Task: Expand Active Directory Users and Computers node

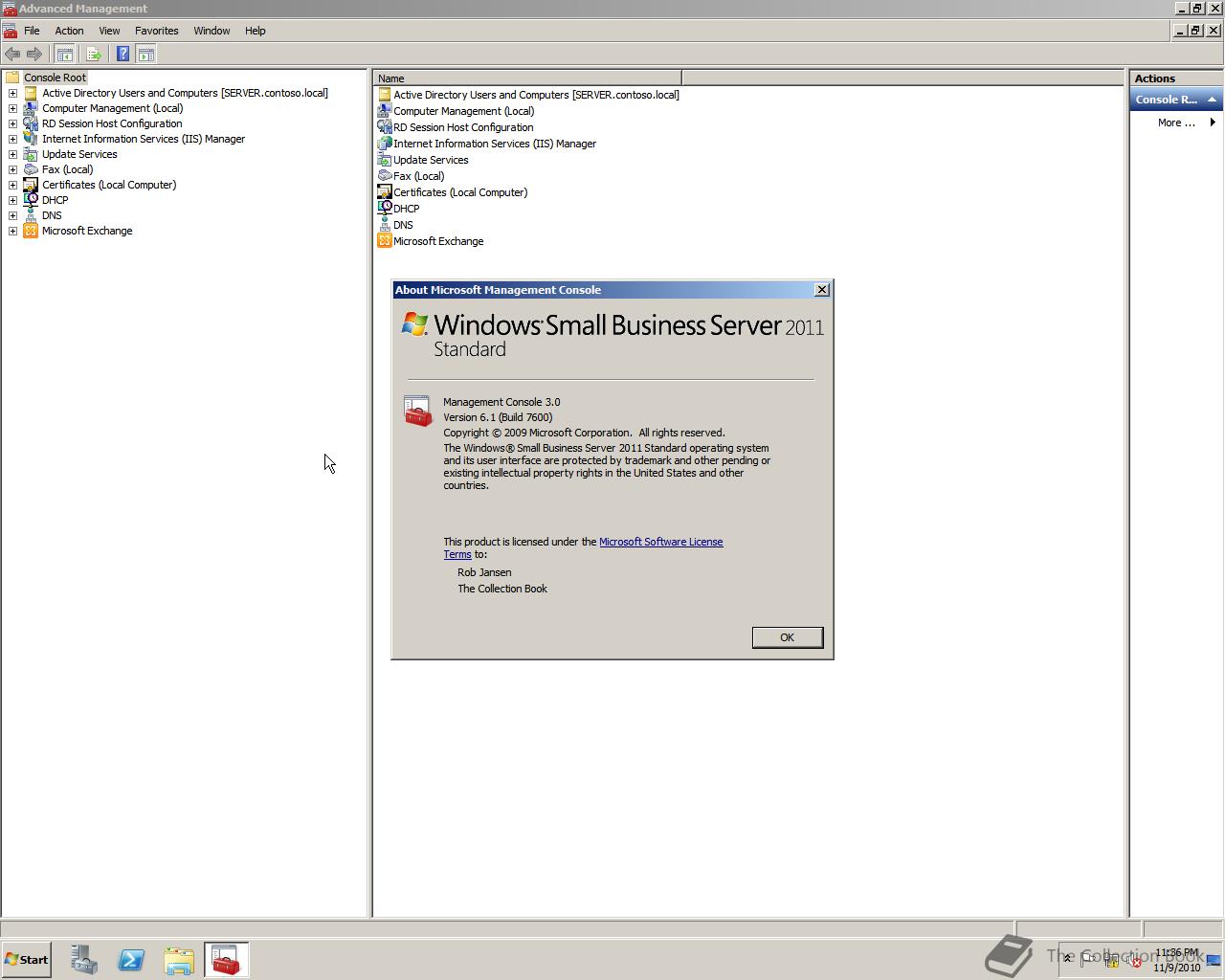Action: click(12, 93)
